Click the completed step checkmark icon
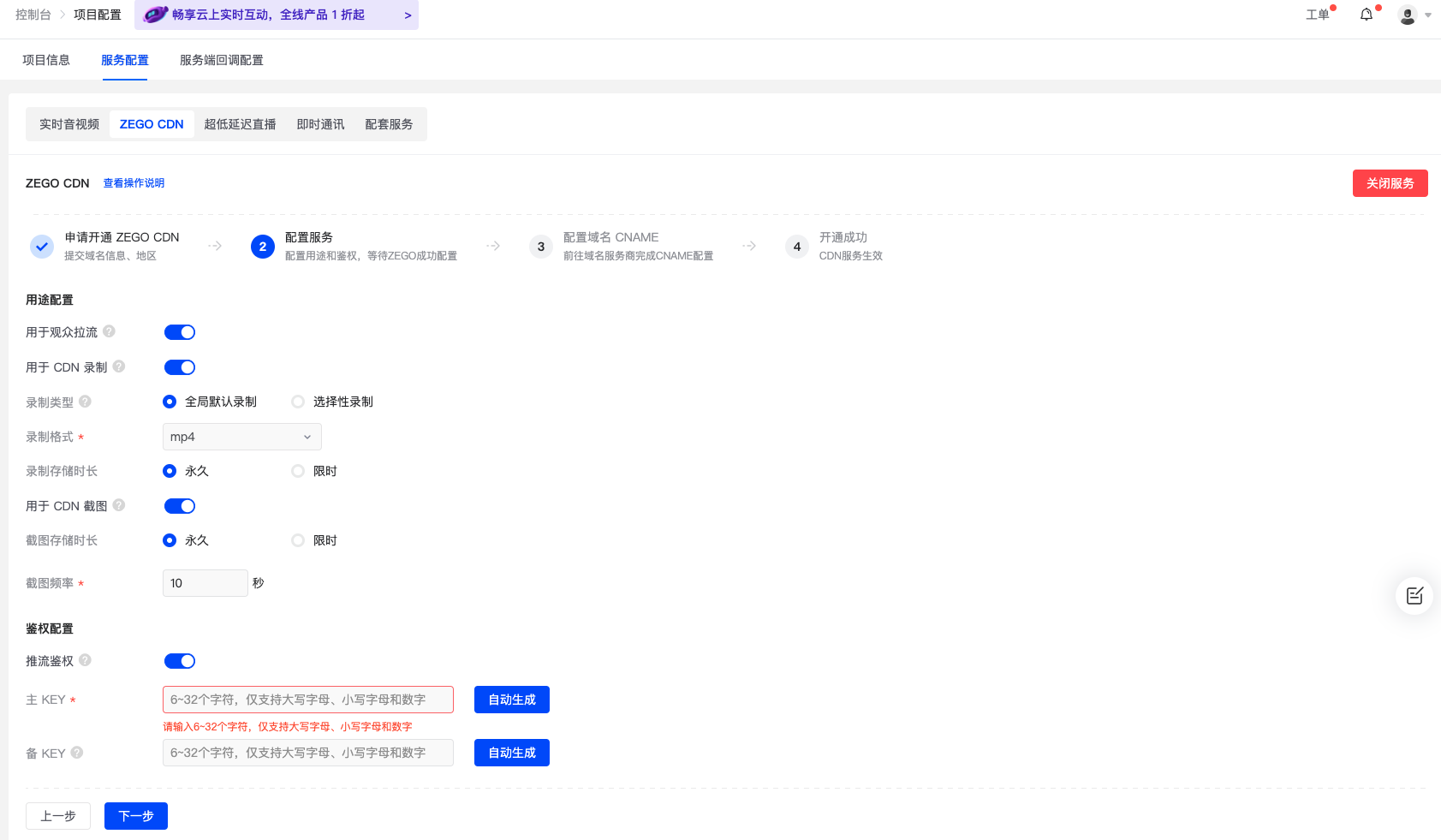Viewport: 1441px width, 840px height. 42,246
